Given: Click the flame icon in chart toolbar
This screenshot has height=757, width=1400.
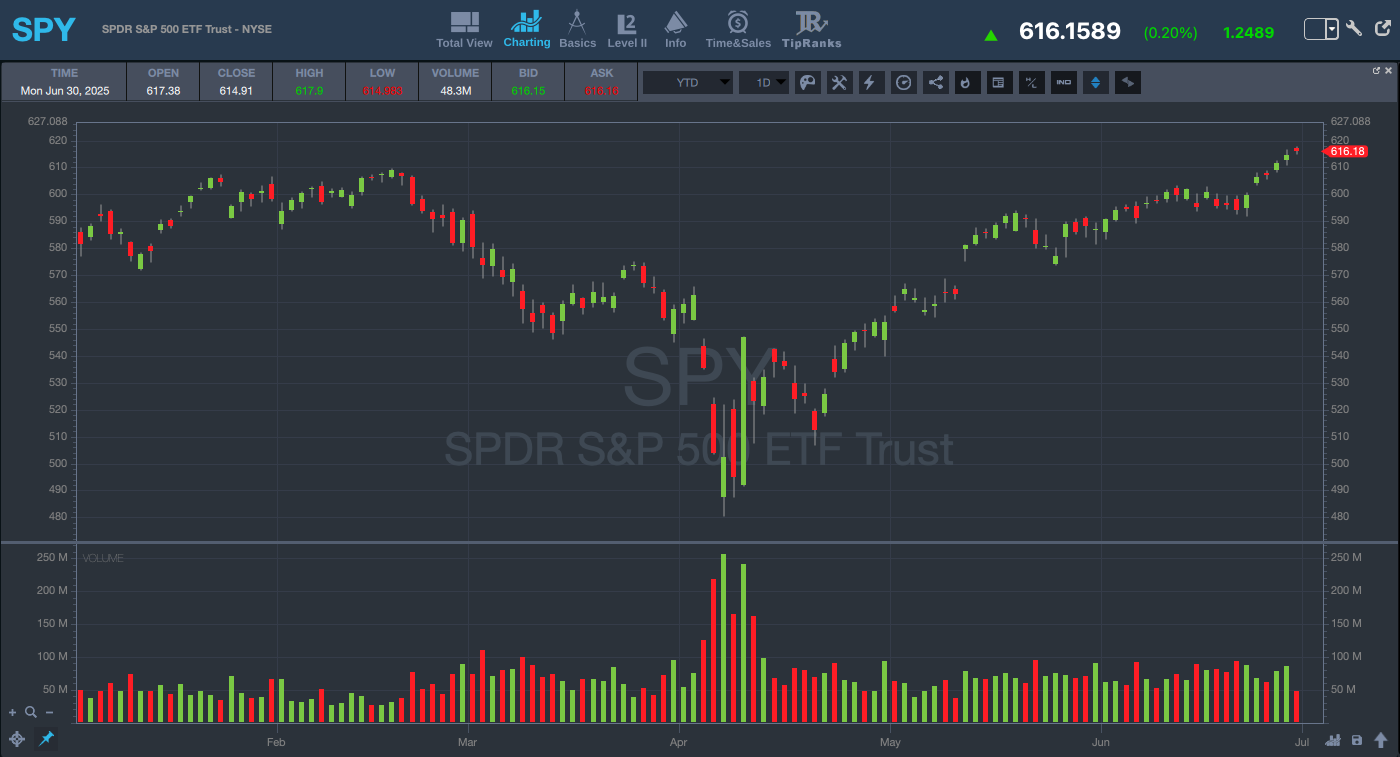Looking at the screenshot, I should [966, 83].
